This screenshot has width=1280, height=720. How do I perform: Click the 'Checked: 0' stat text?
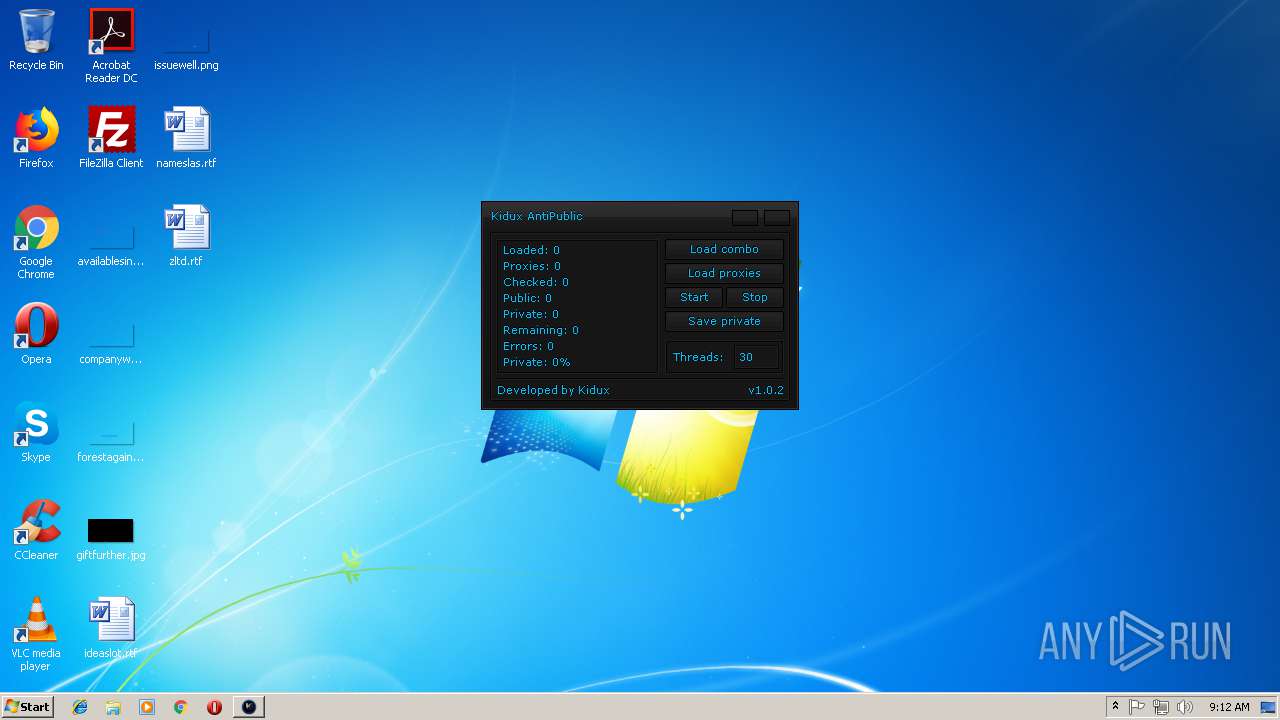click(x=536, y=282)
